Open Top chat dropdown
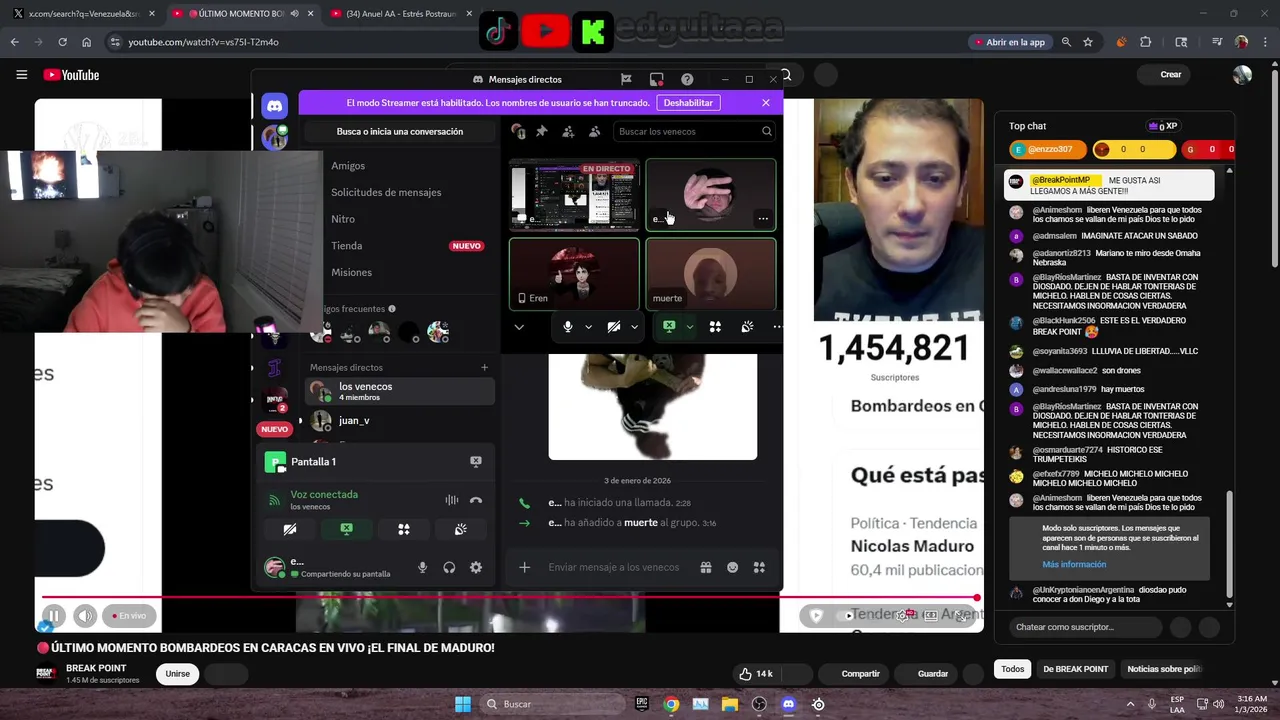The height and width of the screenshot is (720, 1280). [1027, 126]
